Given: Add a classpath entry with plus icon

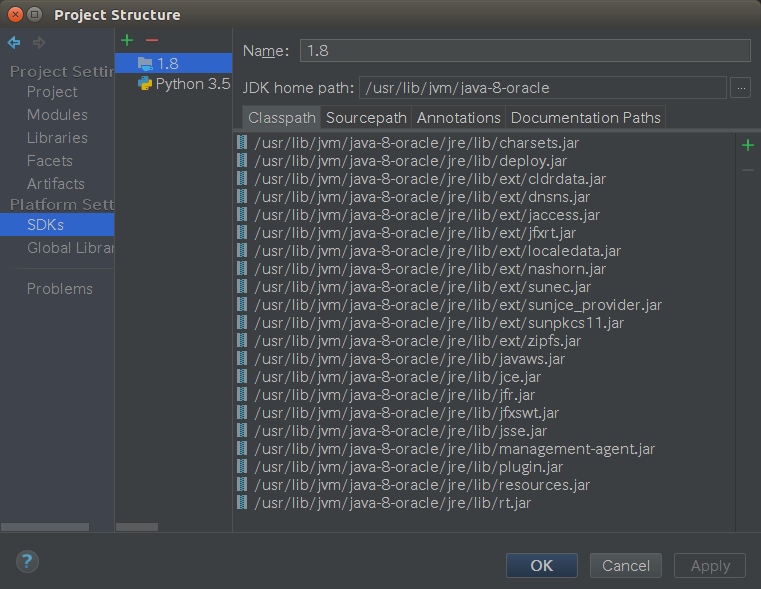Looking at the screenshot, I should point(748,145).
